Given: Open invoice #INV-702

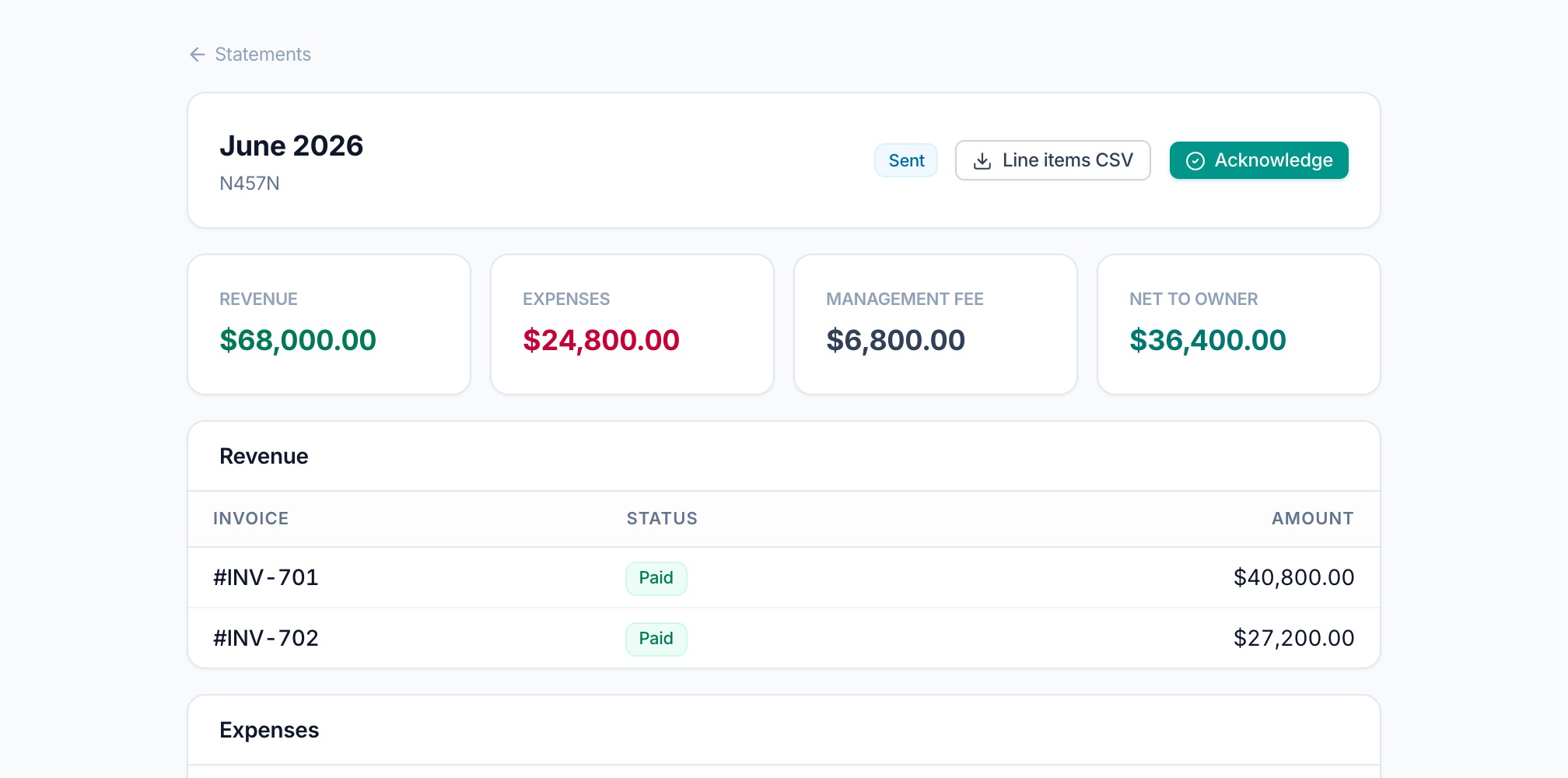Looking at the screenshot, I should point(266,638).
